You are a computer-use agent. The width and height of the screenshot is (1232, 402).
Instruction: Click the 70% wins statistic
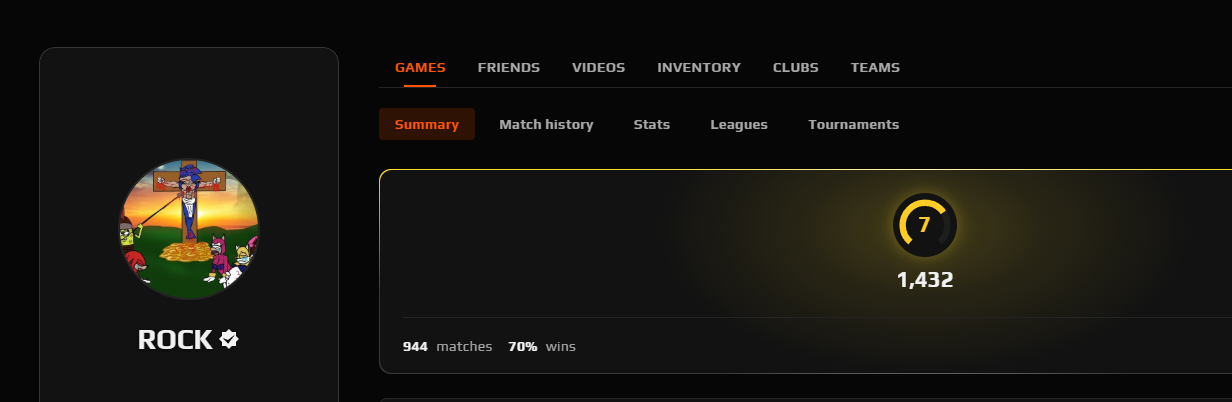pyautogui.click(x=542, y=346)
